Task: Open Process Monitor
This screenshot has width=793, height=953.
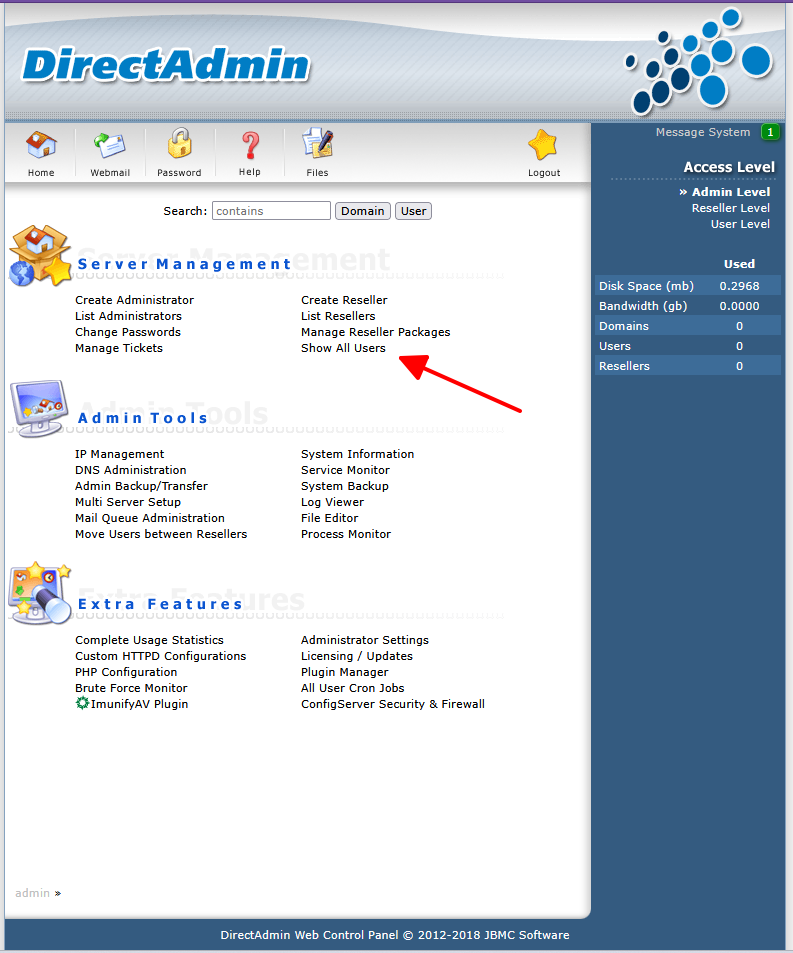Action: point(346,534)
